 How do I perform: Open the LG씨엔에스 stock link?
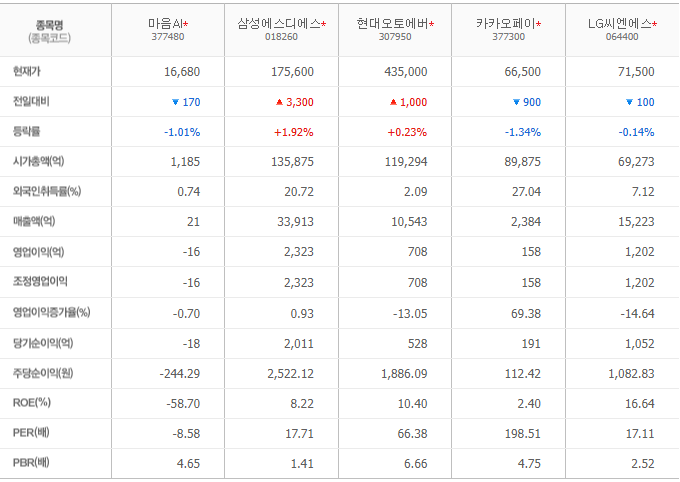[620, 24]
